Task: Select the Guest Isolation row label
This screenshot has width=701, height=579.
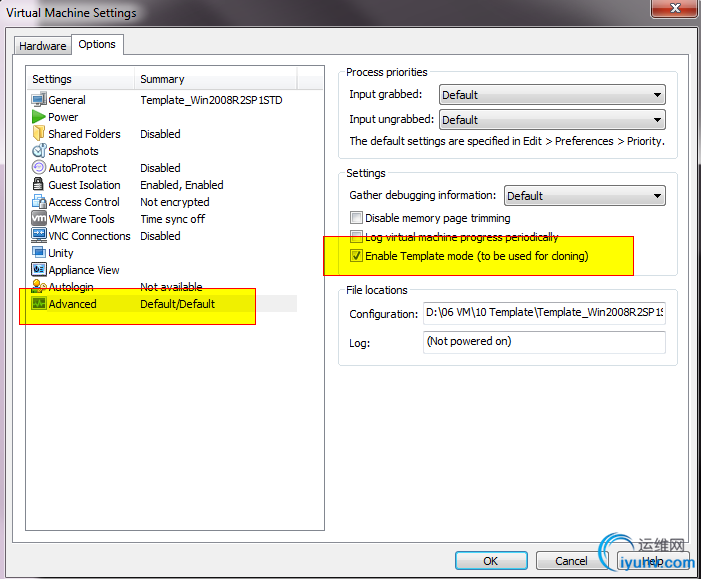Action: pyautogui.click(x=84, y=185)
